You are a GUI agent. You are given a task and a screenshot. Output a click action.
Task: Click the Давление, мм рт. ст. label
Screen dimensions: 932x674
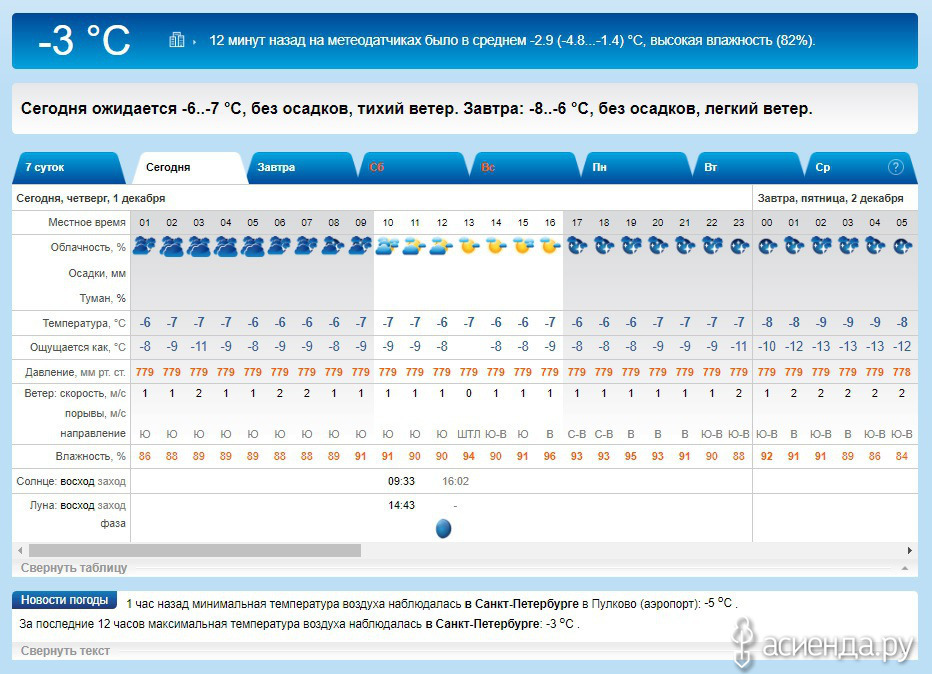[x=75, y=373]
